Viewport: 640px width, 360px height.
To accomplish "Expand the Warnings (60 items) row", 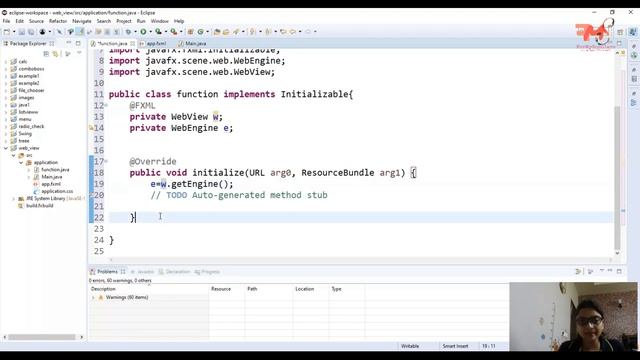I will coord(93,298).
